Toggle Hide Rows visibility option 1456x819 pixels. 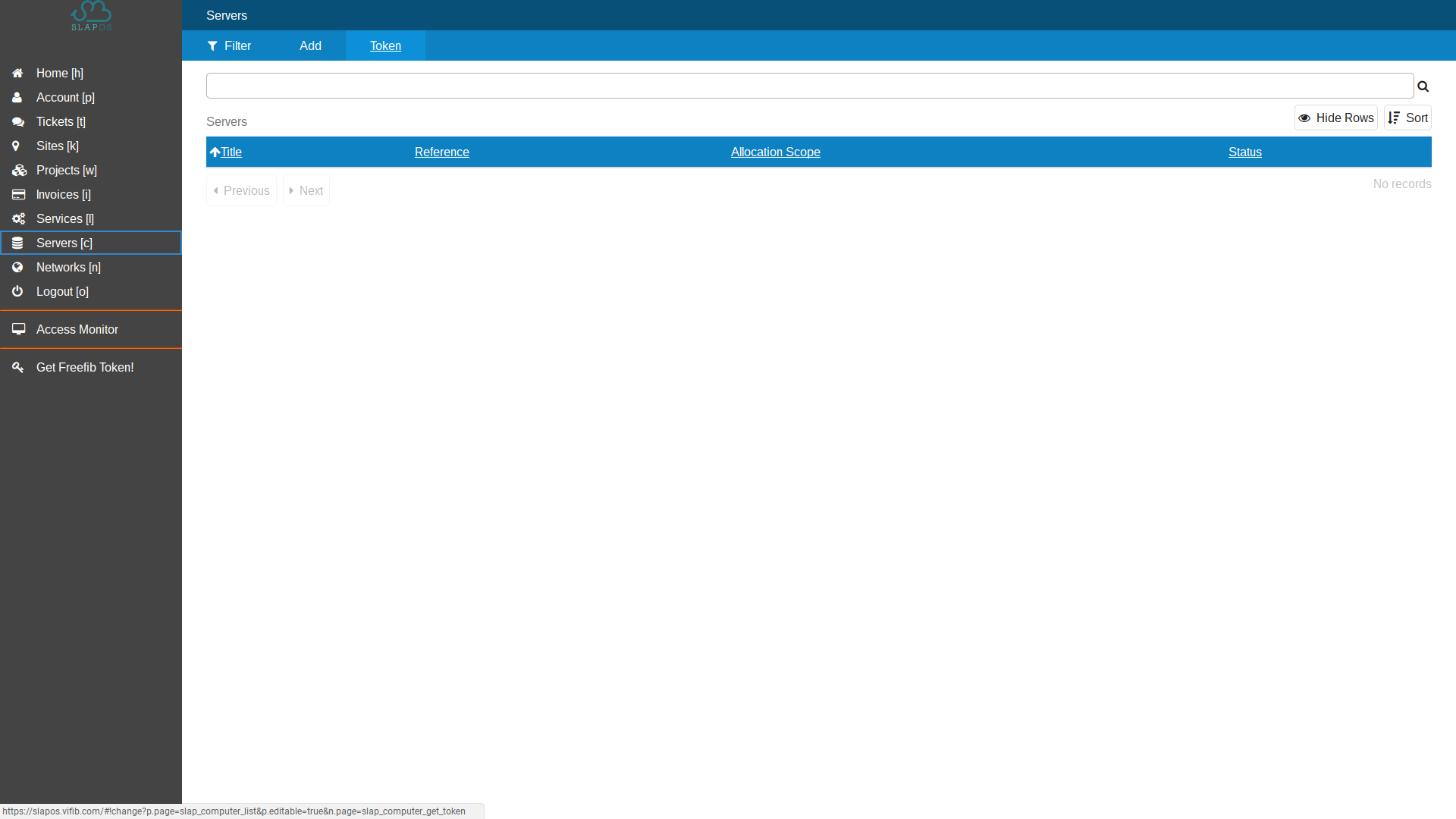coord(1336,117)
